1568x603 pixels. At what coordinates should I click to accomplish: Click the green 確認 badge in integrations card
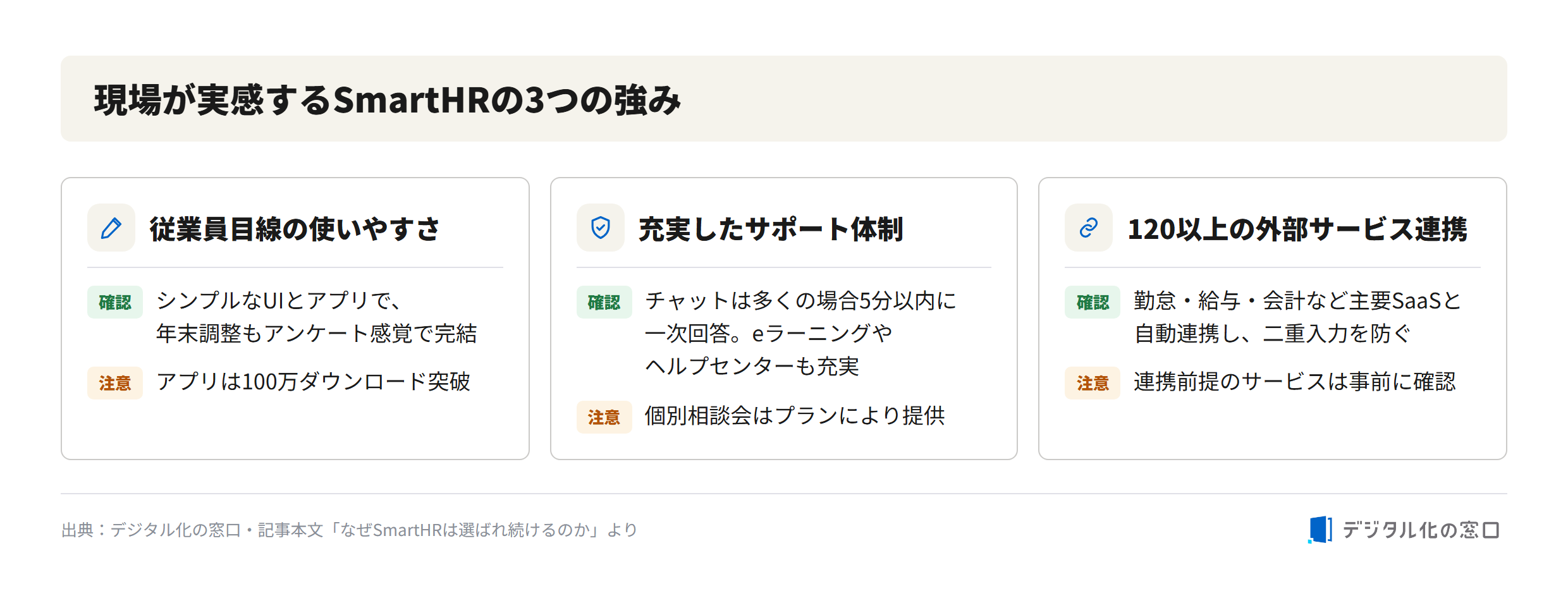tap(1093, 302)
